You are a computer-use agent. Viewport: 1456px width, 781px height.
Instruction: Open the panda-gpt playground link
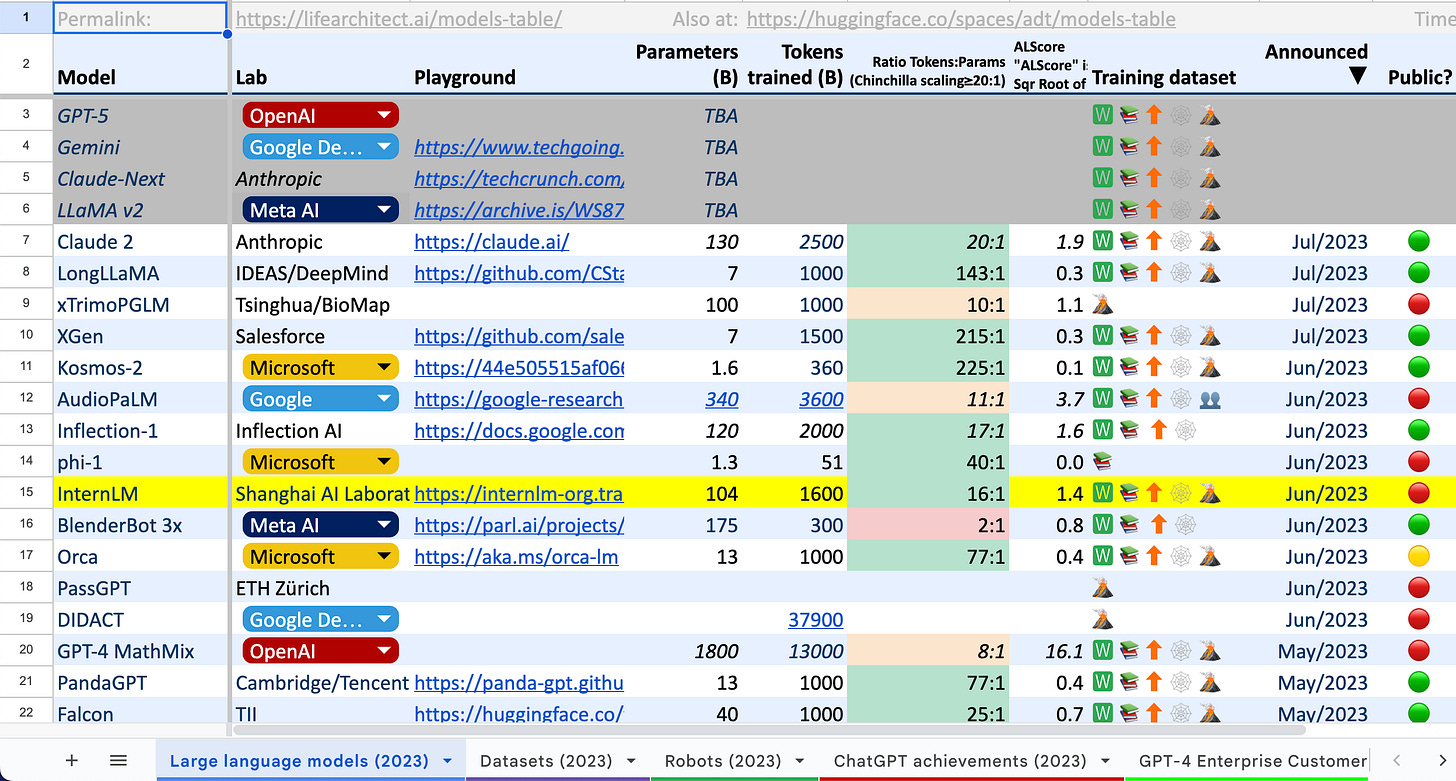tap(519, 682)
